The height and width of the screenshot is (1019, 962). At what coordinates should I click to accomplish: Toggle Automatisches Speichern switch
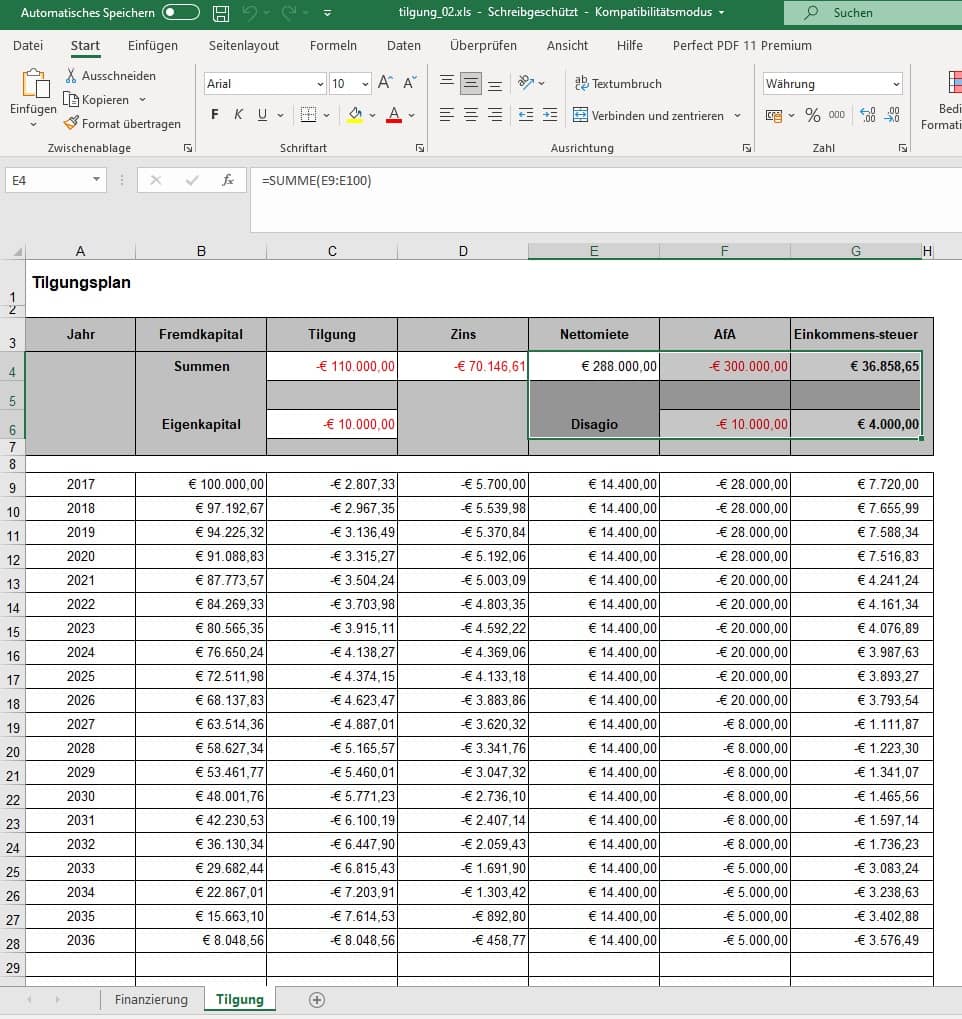pos(180,13)
